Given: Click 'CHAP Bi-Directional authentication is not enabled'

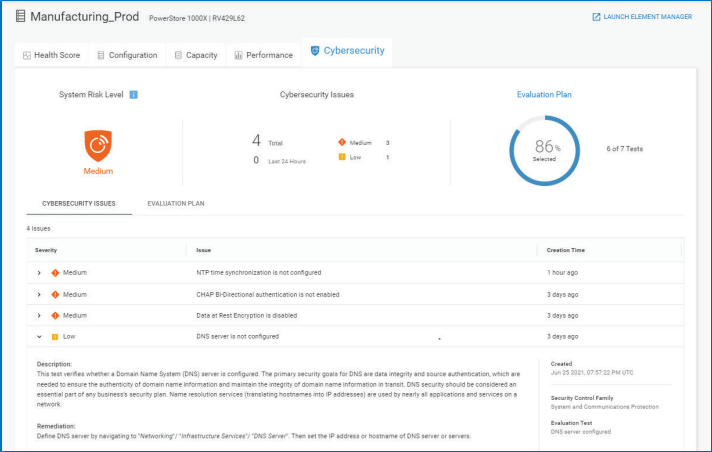Looking at the screenshot, I should coord(268,294).
